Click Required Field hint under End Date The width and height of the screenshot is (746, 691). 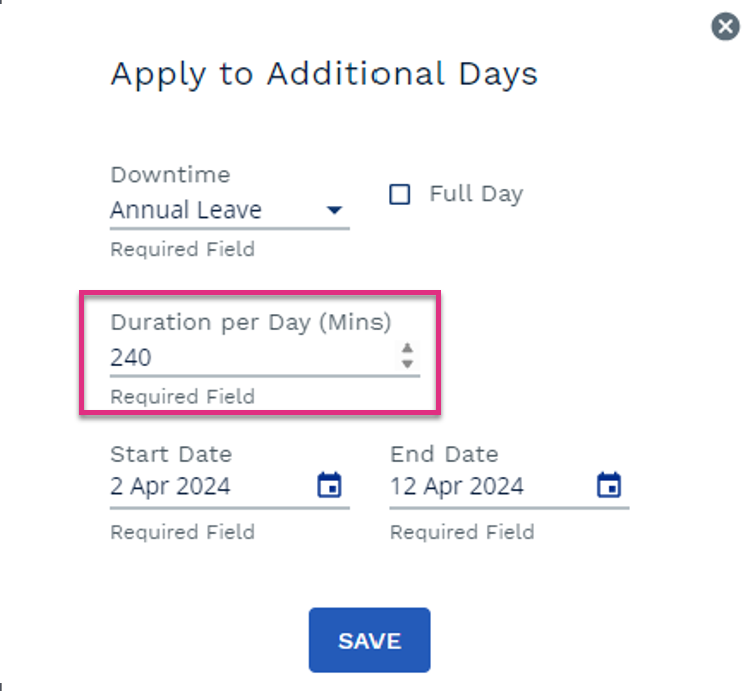[462, 532]
